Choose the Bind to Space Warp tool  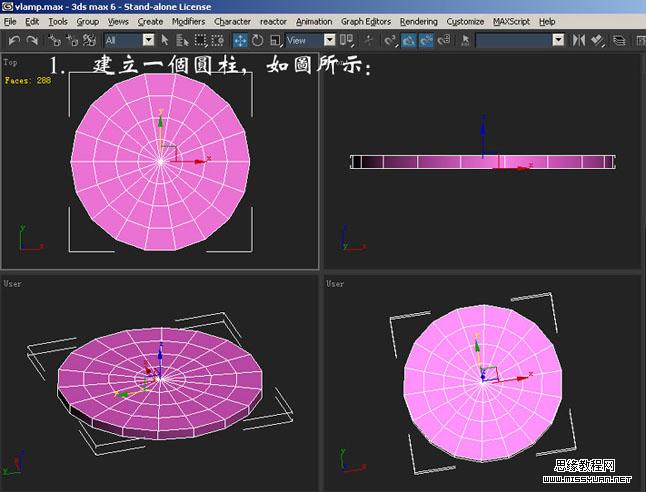coord(89,40)
